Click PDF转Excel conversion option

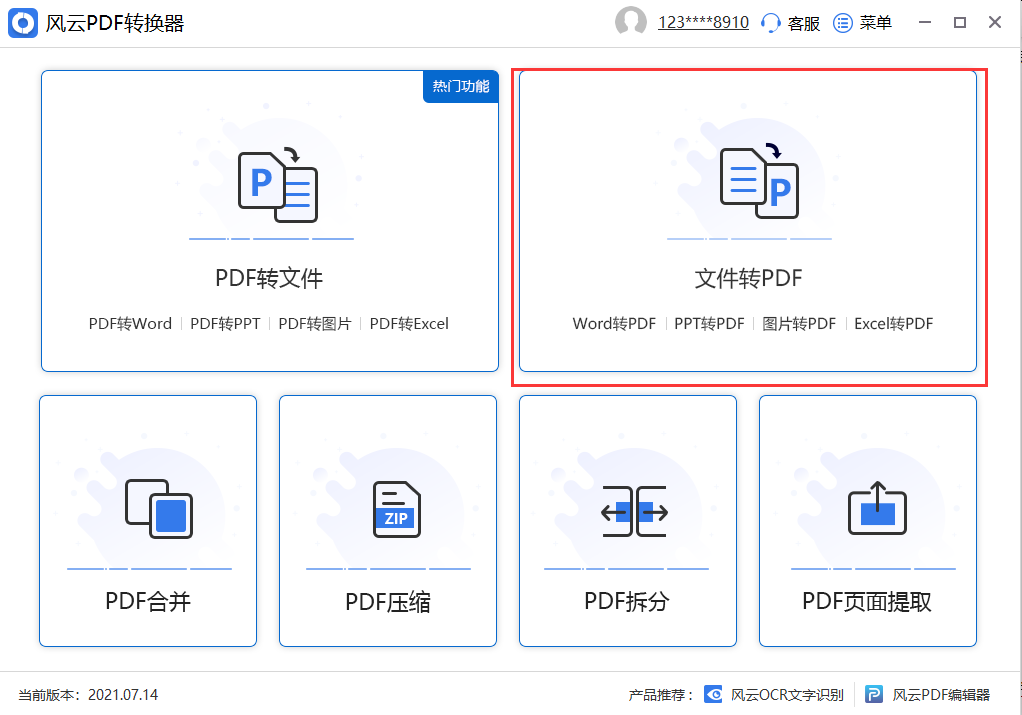pos(409,323)
